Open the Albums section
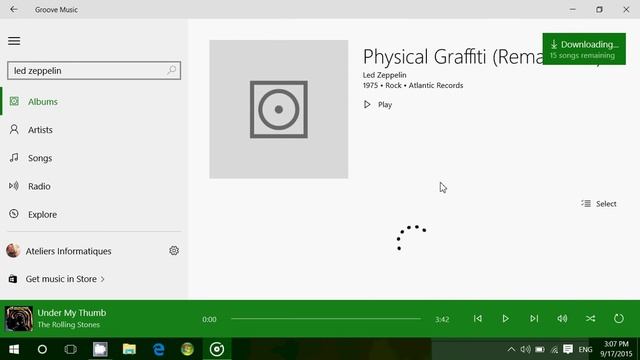 [94, 102]
